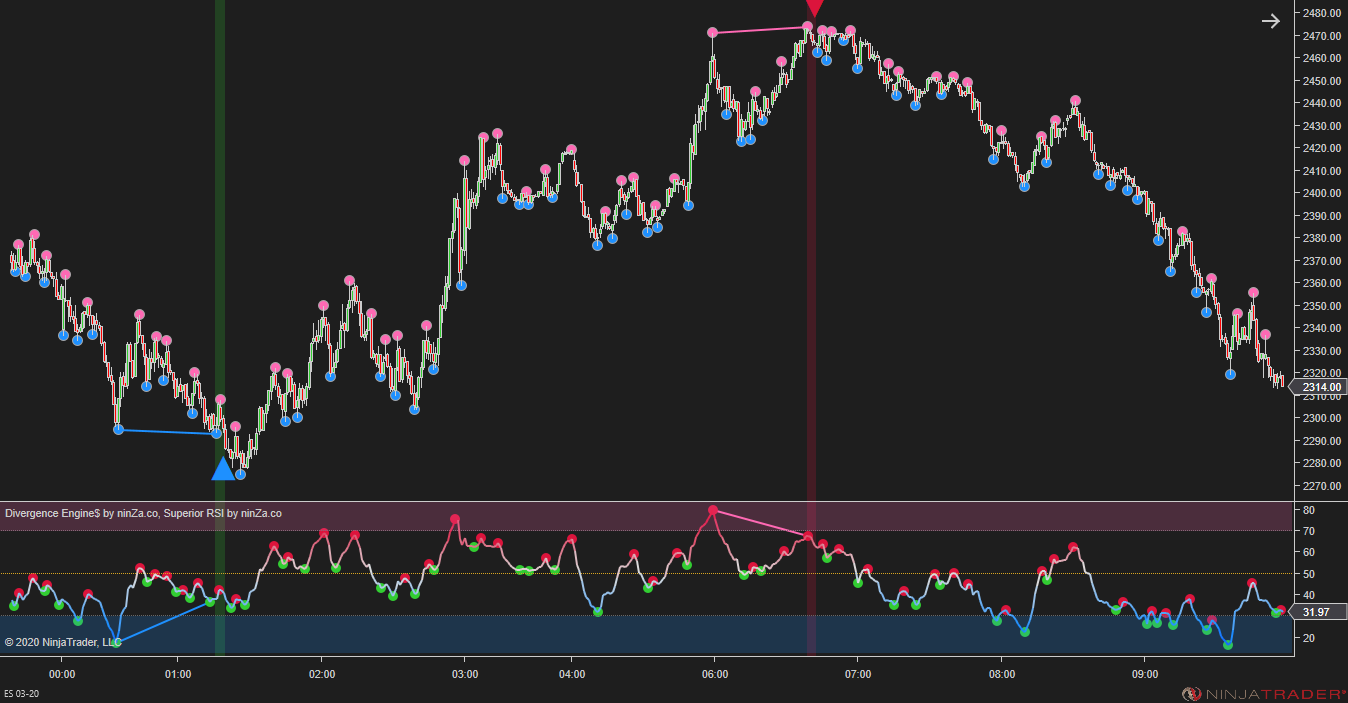Click the pink divergence trendline on price highs

click(760, 31)
